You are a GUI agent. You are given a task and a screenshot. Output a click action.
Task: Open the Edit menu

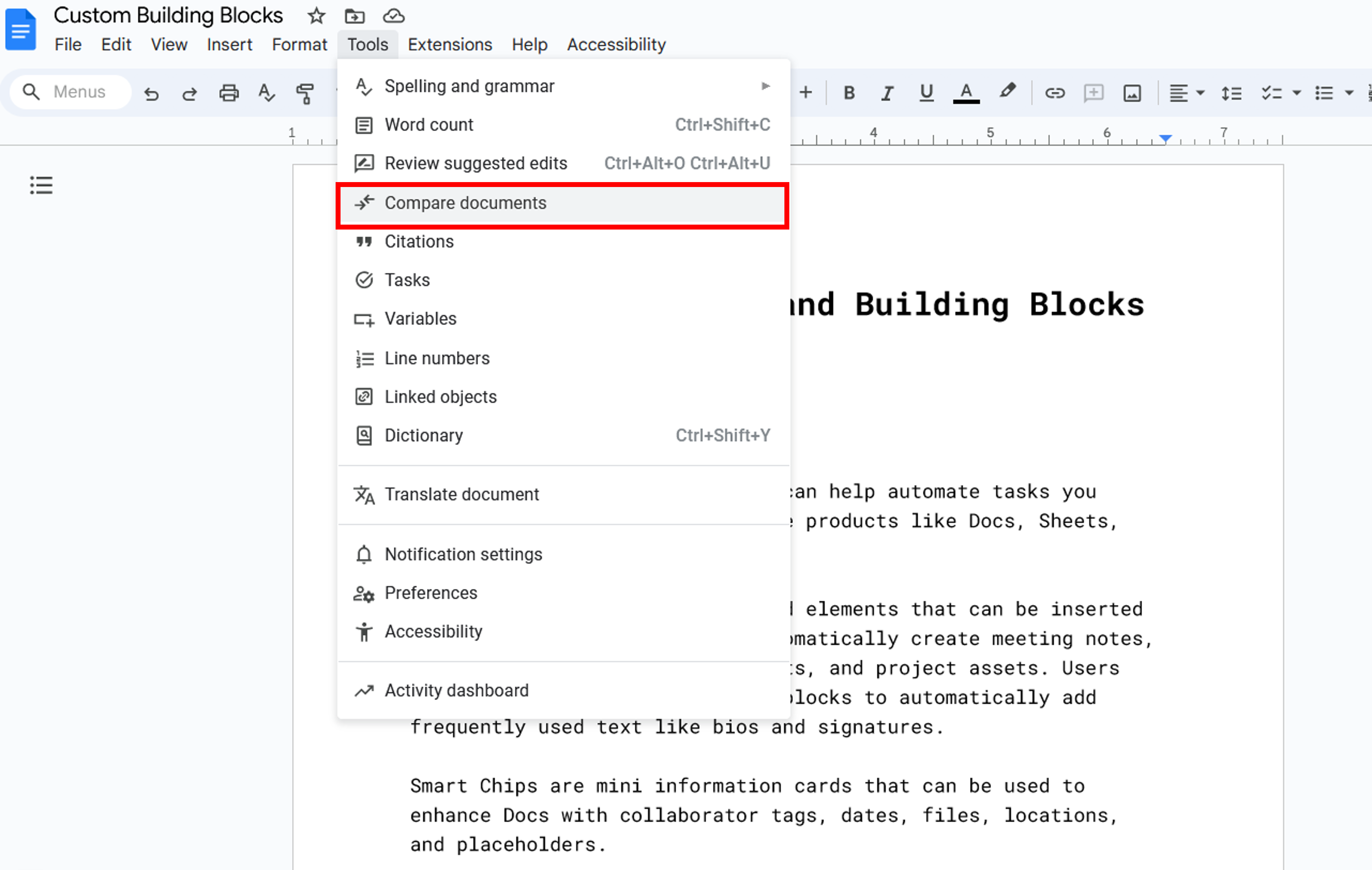point(116,44)
